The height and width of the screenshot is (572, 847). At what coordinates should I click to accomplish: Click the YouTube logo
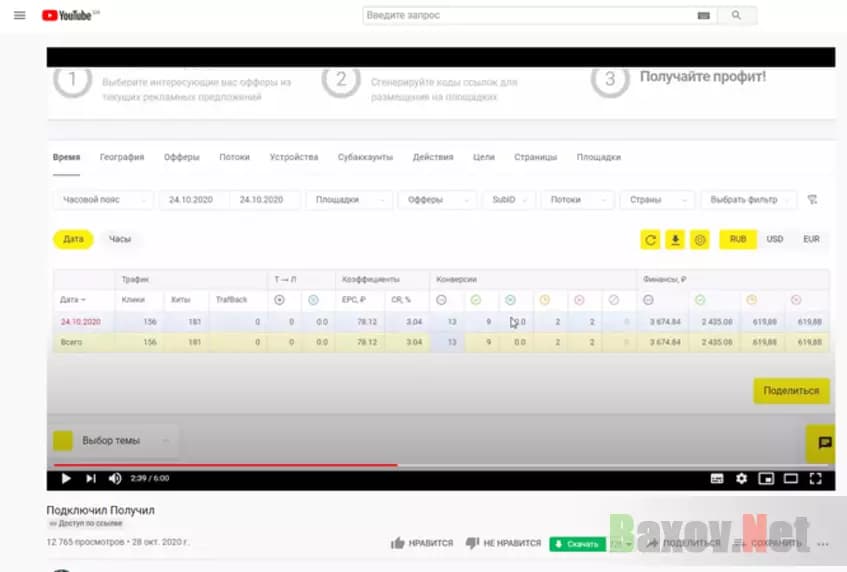pyautogui.click(x=71, y=16)
